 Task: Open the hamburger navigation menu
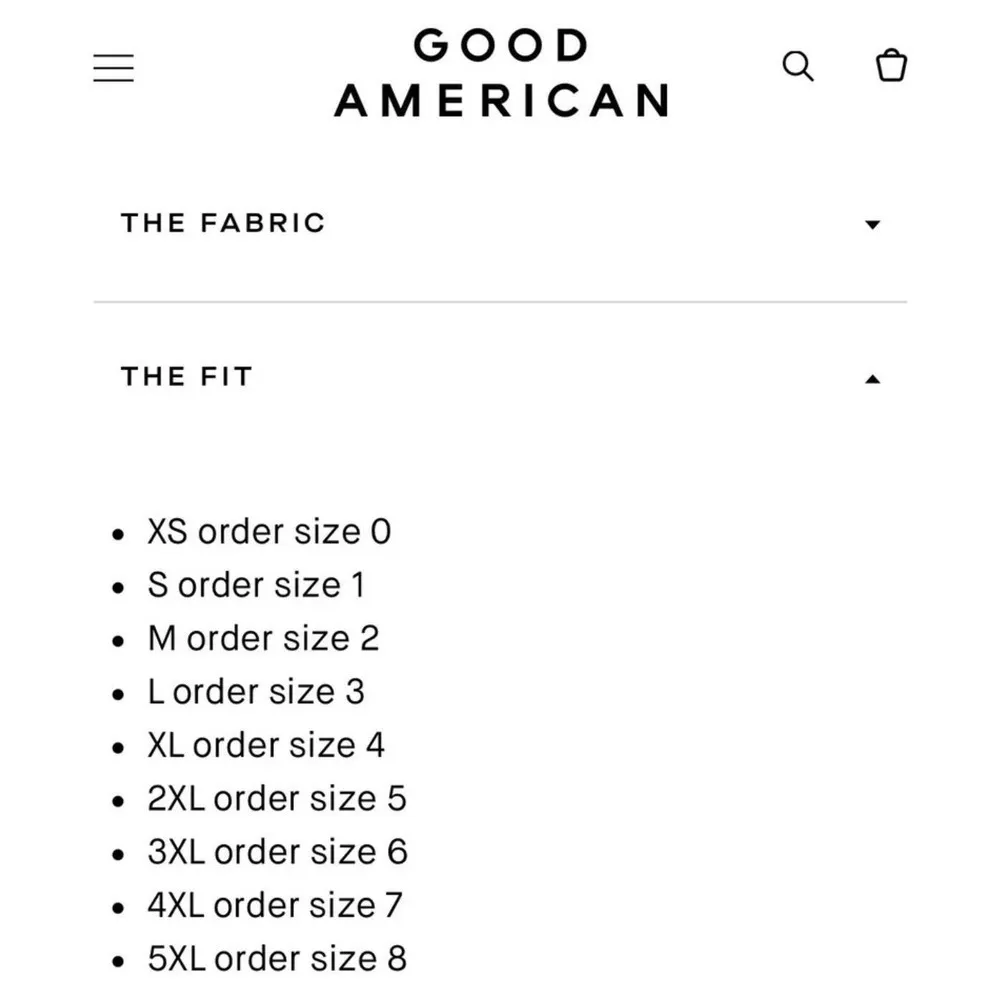[x=113, y=67]
